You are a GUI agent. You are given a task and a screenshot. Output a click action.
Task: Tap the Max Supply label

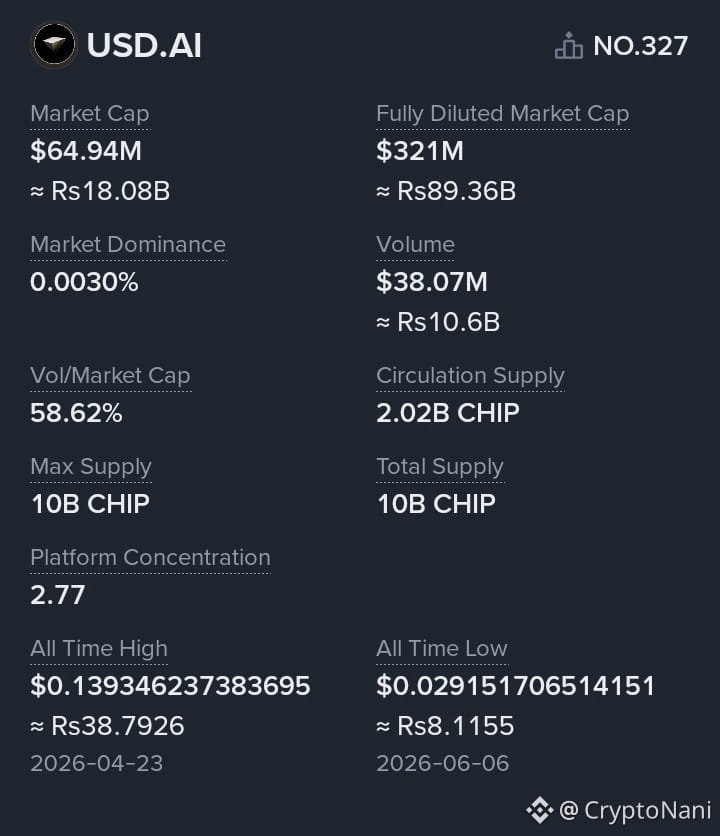tap(91, 467)
